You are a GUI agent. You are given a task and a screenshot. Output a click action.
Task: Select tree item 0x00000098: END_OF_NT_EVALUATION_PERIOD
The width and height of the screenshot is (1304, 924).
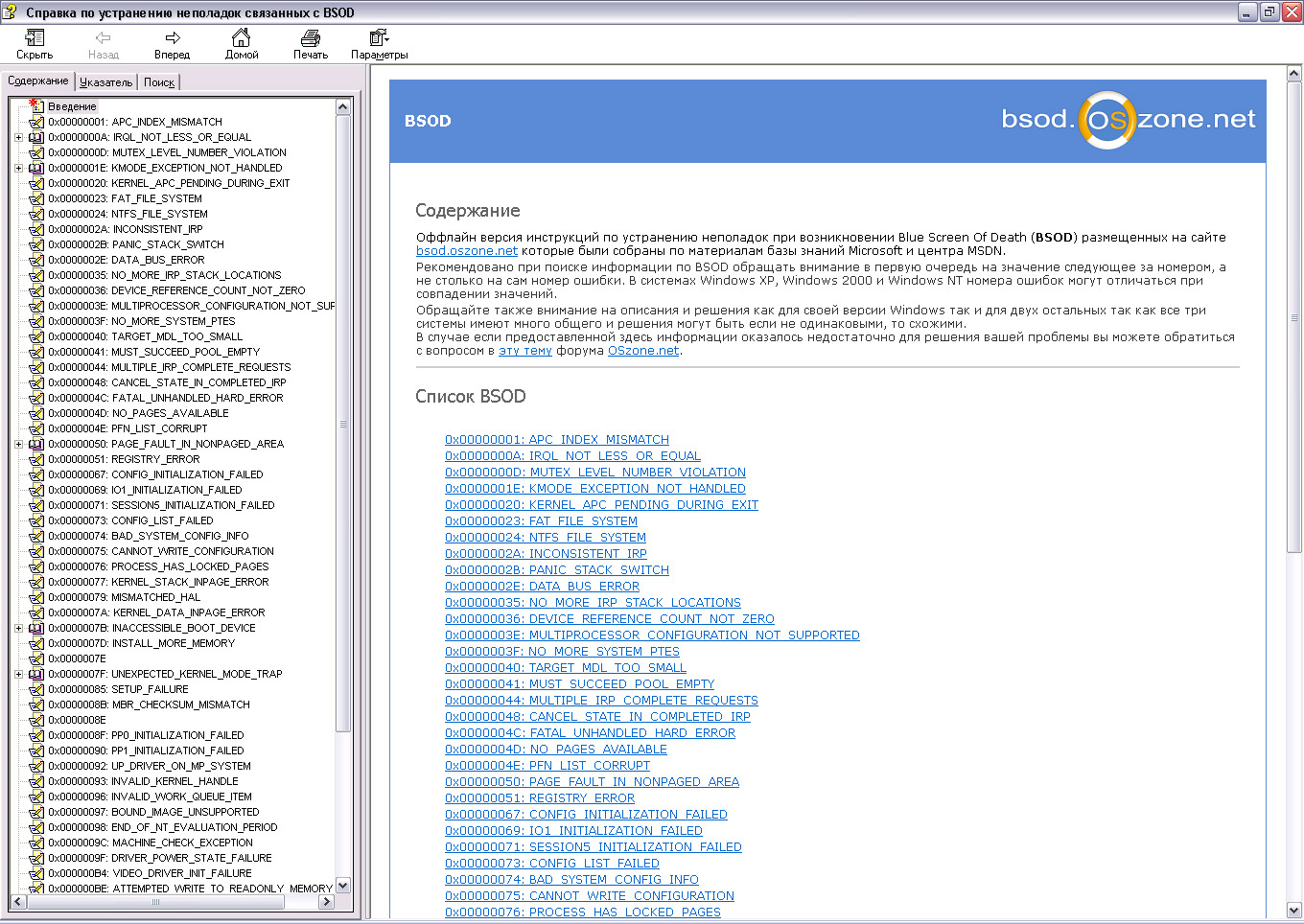[163, 827]
